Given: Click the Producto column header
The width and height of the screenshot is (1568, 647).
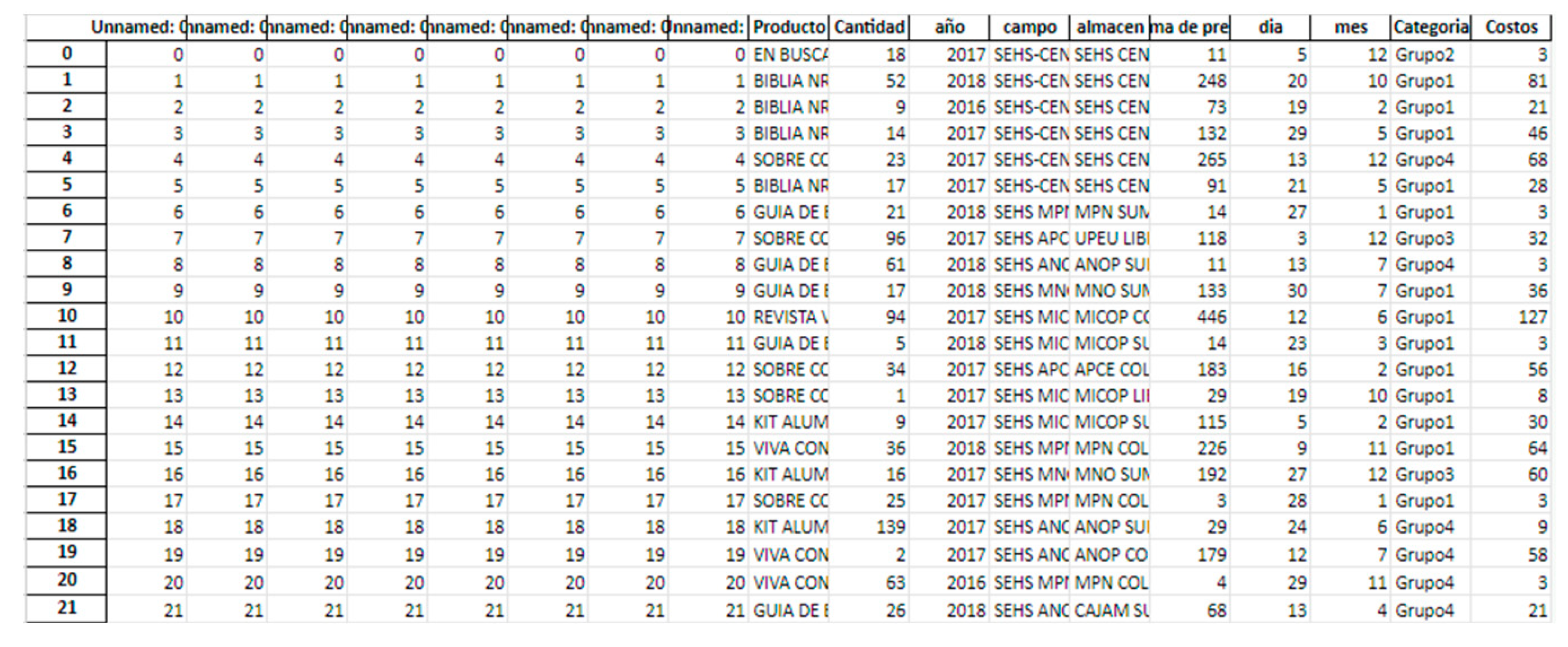Looking at the screenshot, I should 789,28.
